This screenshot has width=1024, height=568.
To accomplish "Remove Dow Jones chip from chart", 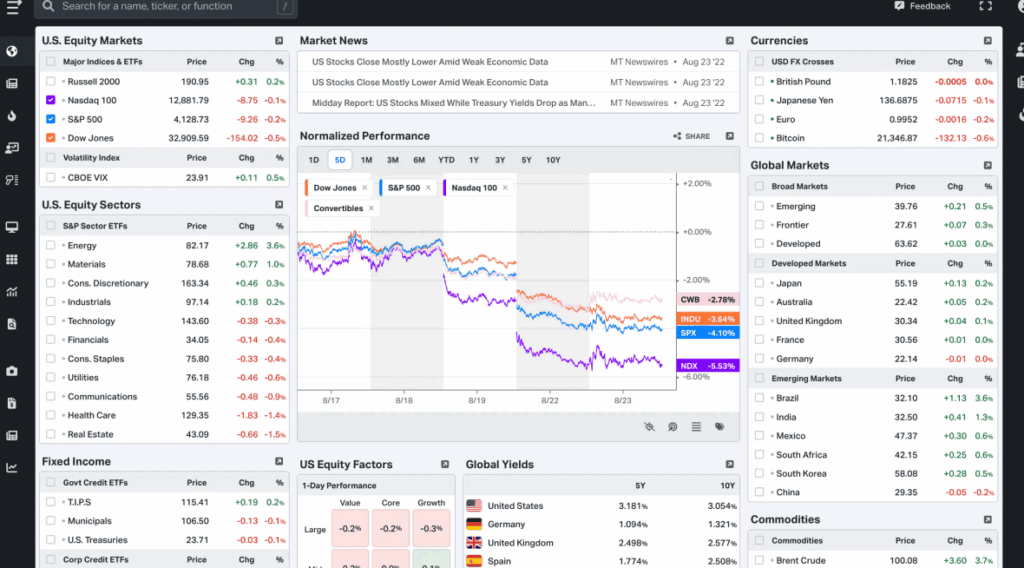I will pos(364,188).
